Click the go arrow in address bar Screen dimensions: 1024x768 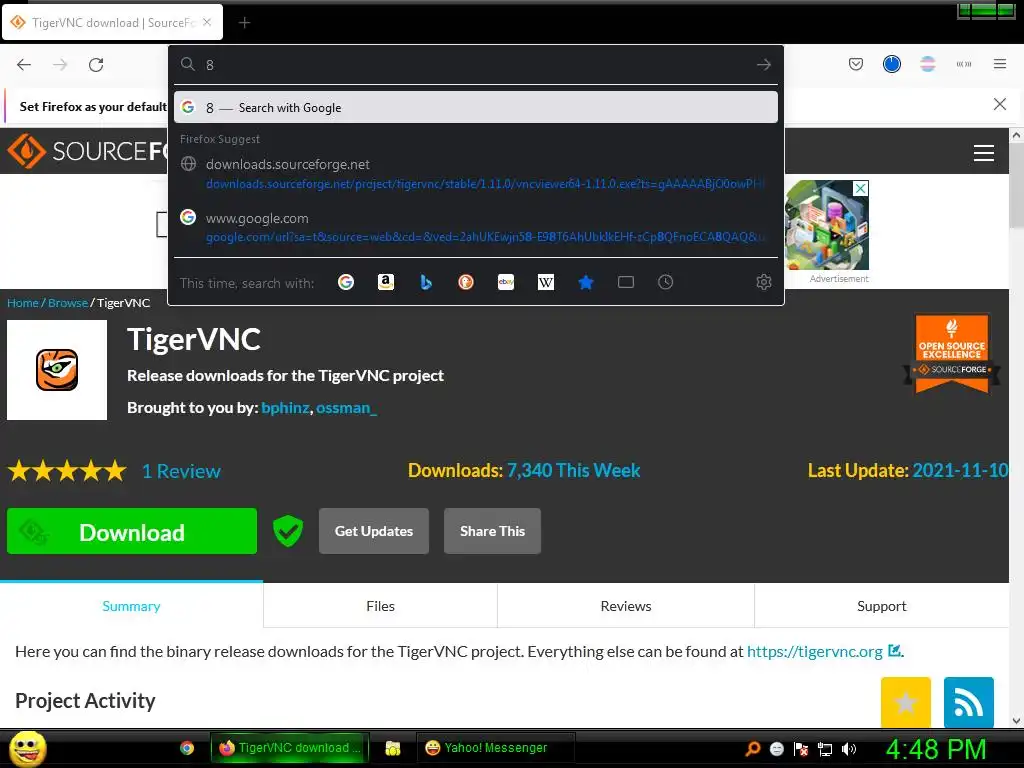click(x=763, y=65)
